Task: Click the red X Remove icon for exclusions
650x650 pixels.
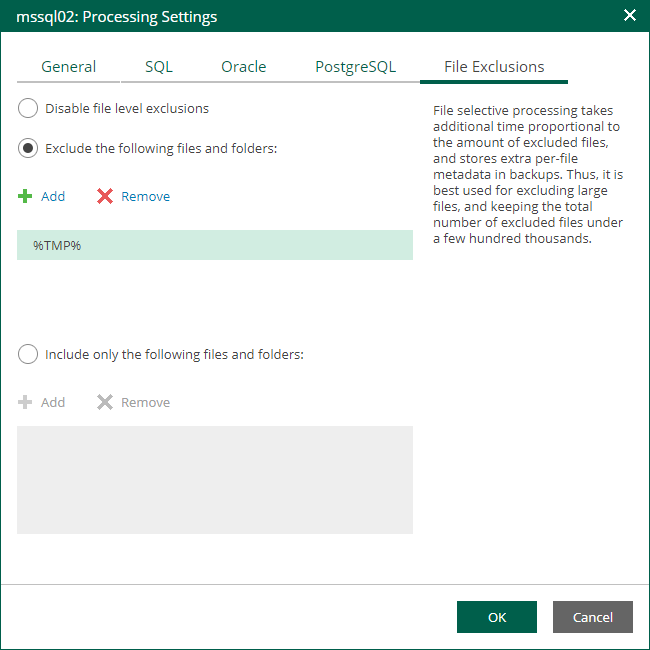Action: [x=105, y=196]
